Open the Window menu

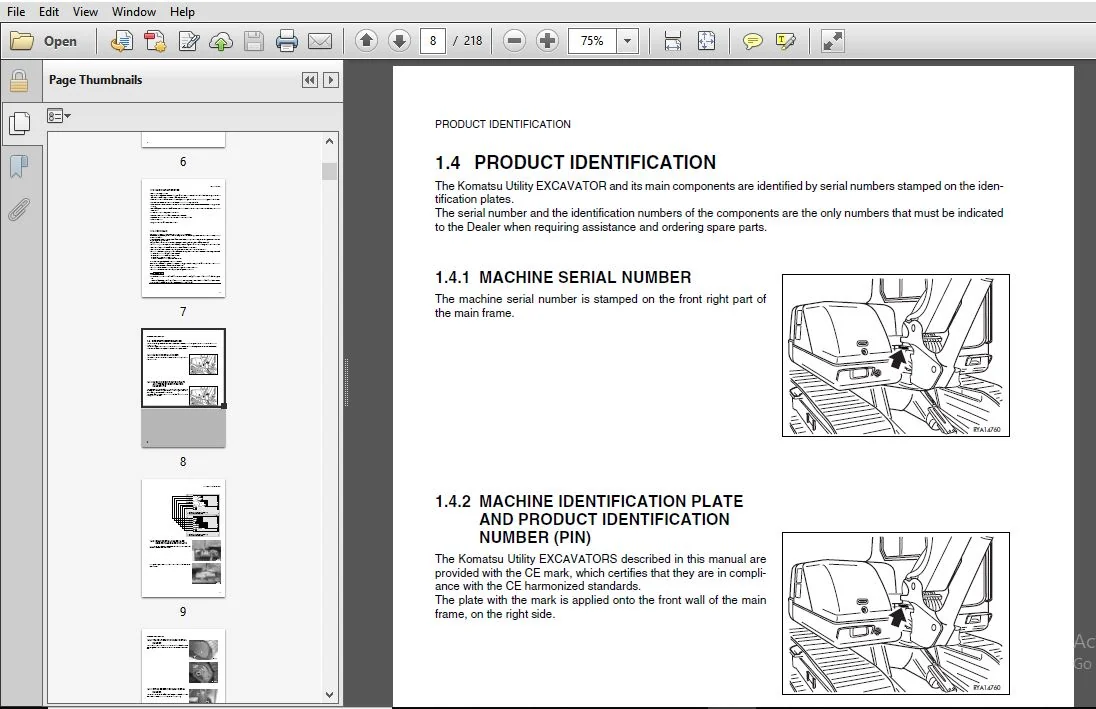click(x=134, y=12)
